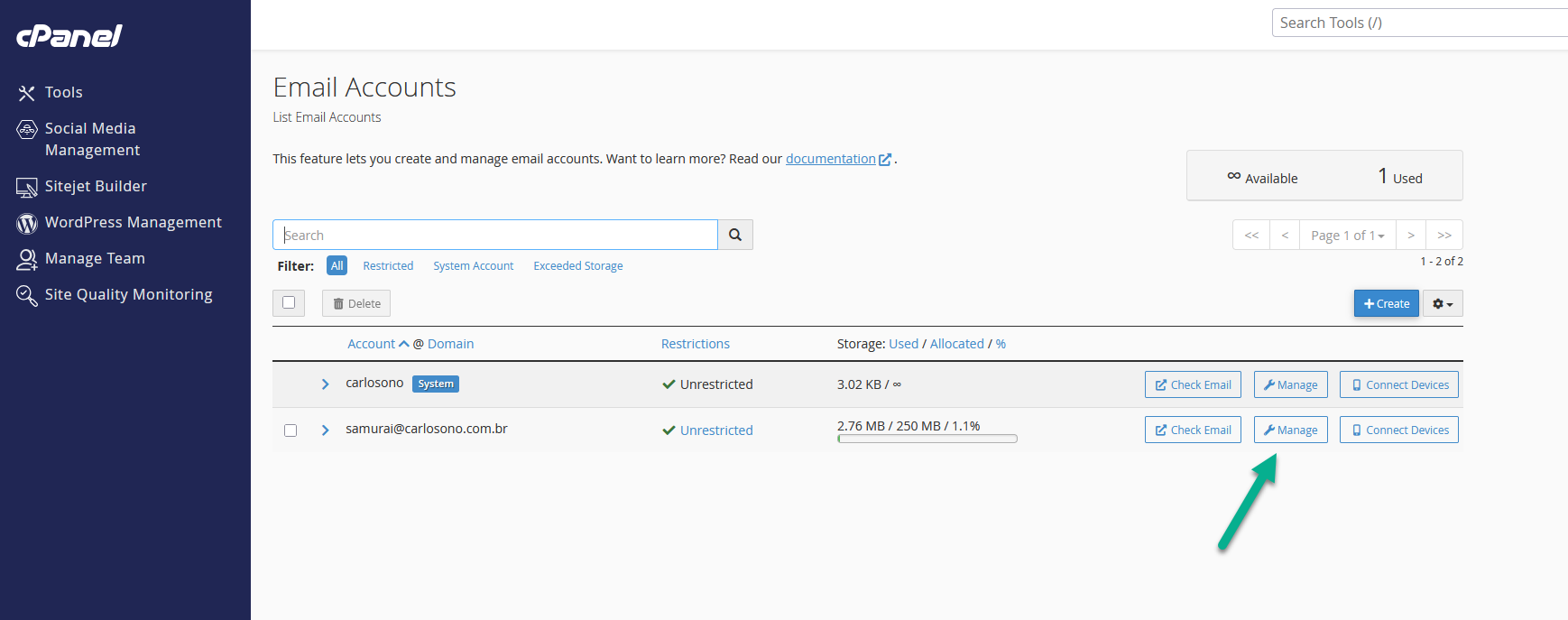
Task: Click the Available accounts counter
Action: 1262,178
